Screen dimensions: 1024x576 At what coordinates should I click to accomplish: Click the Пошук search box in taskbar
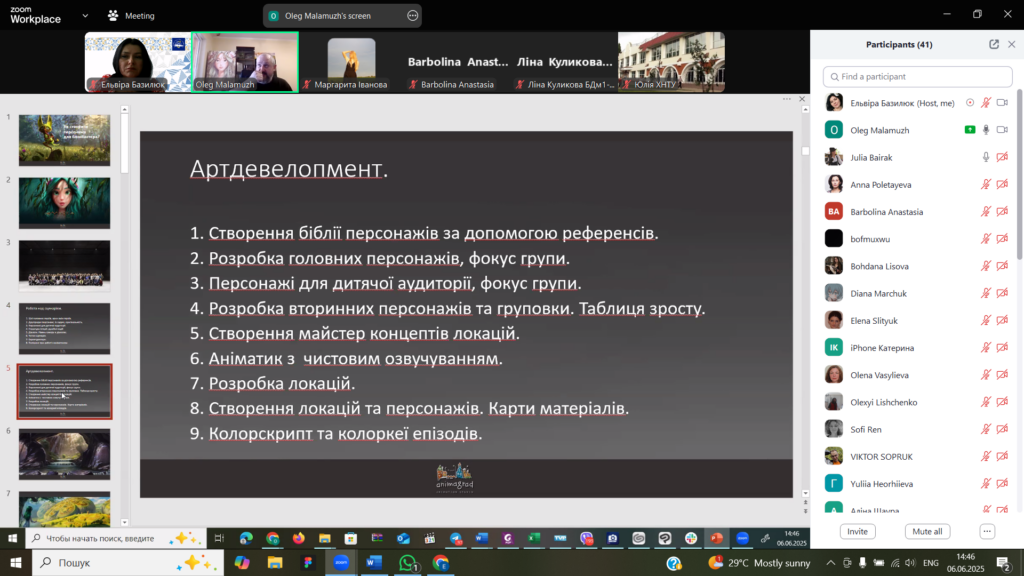(x=127, y=562)
